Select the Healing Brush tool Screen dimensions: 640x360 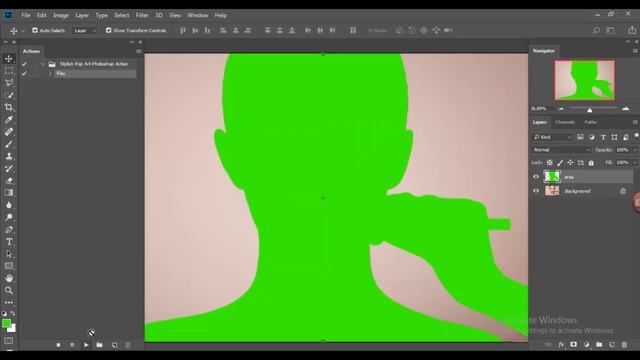pyautogui.click(x=9, y=132)
